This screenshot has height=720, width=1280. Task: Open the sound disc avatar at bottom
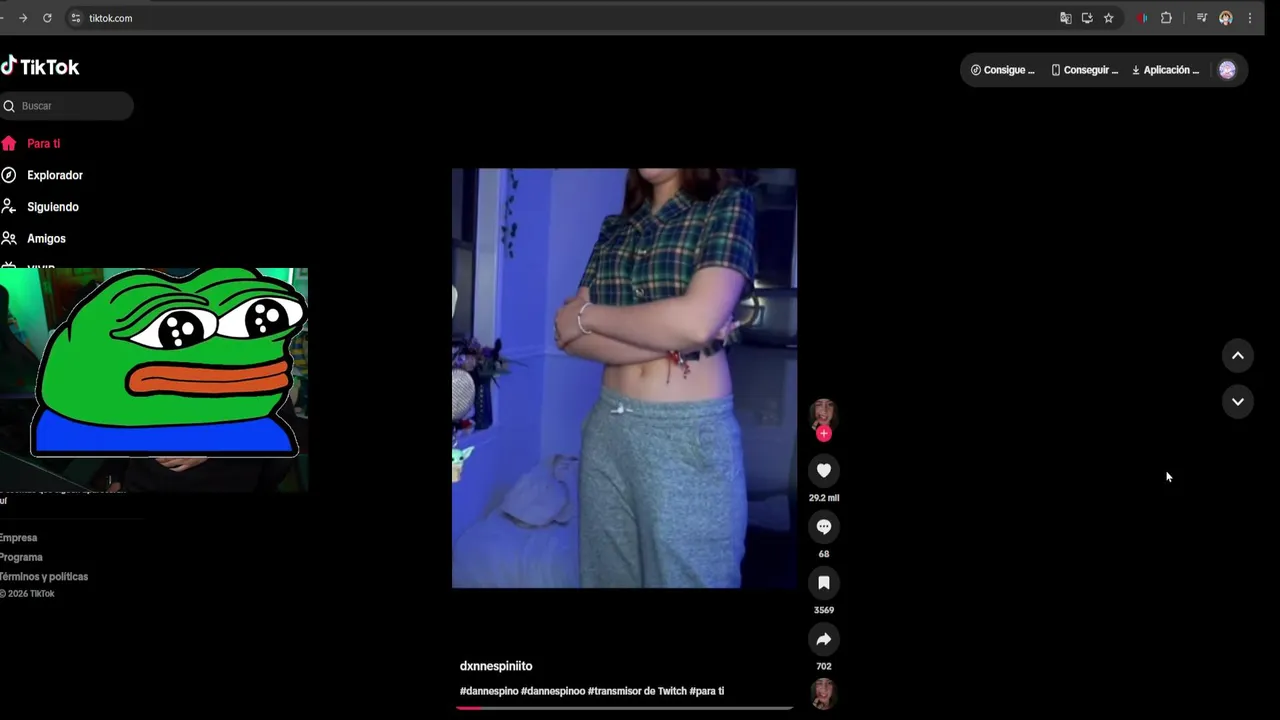click(x=824, y=693)
